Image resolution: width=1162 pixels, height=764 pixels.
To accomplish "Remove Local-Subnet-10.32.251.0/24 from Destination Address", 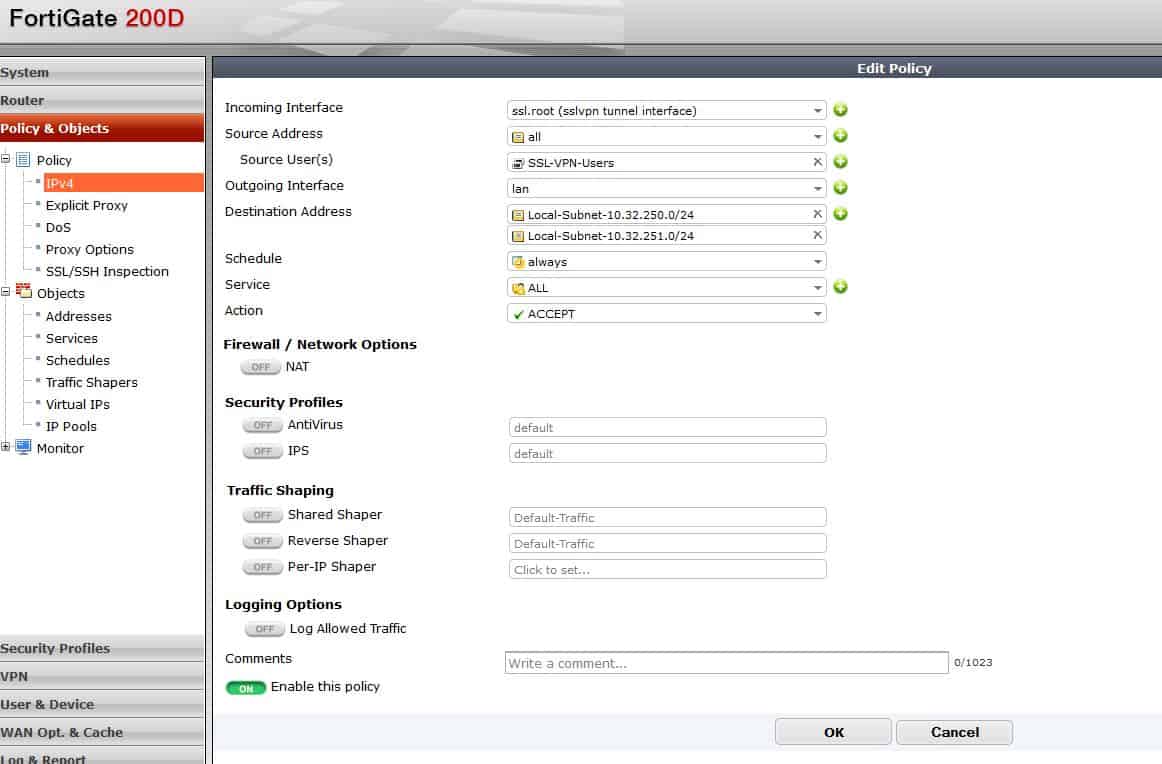I will pyautogui.click(x=817, y=236).
